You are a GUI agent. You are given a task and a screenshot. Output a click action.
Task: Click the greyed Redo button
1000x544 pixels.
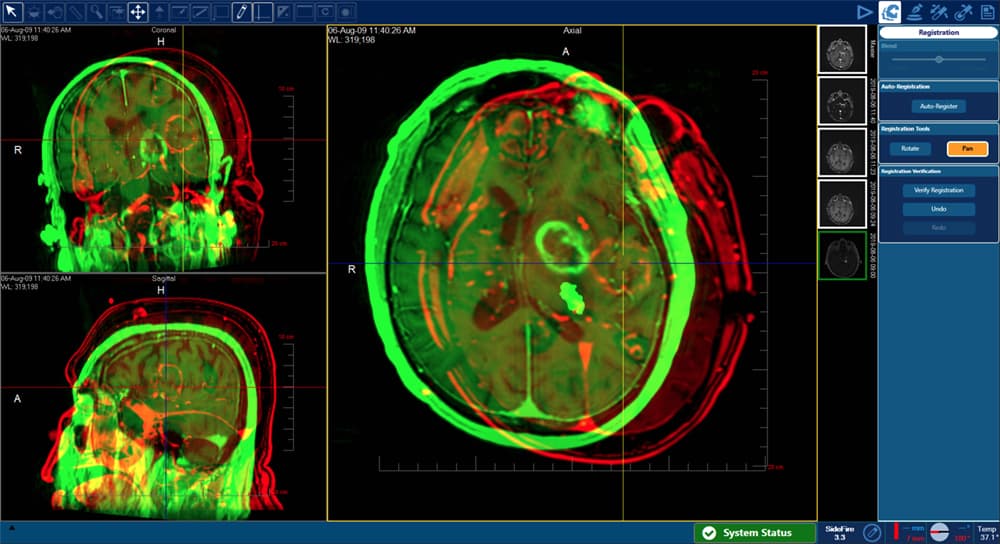938,228
